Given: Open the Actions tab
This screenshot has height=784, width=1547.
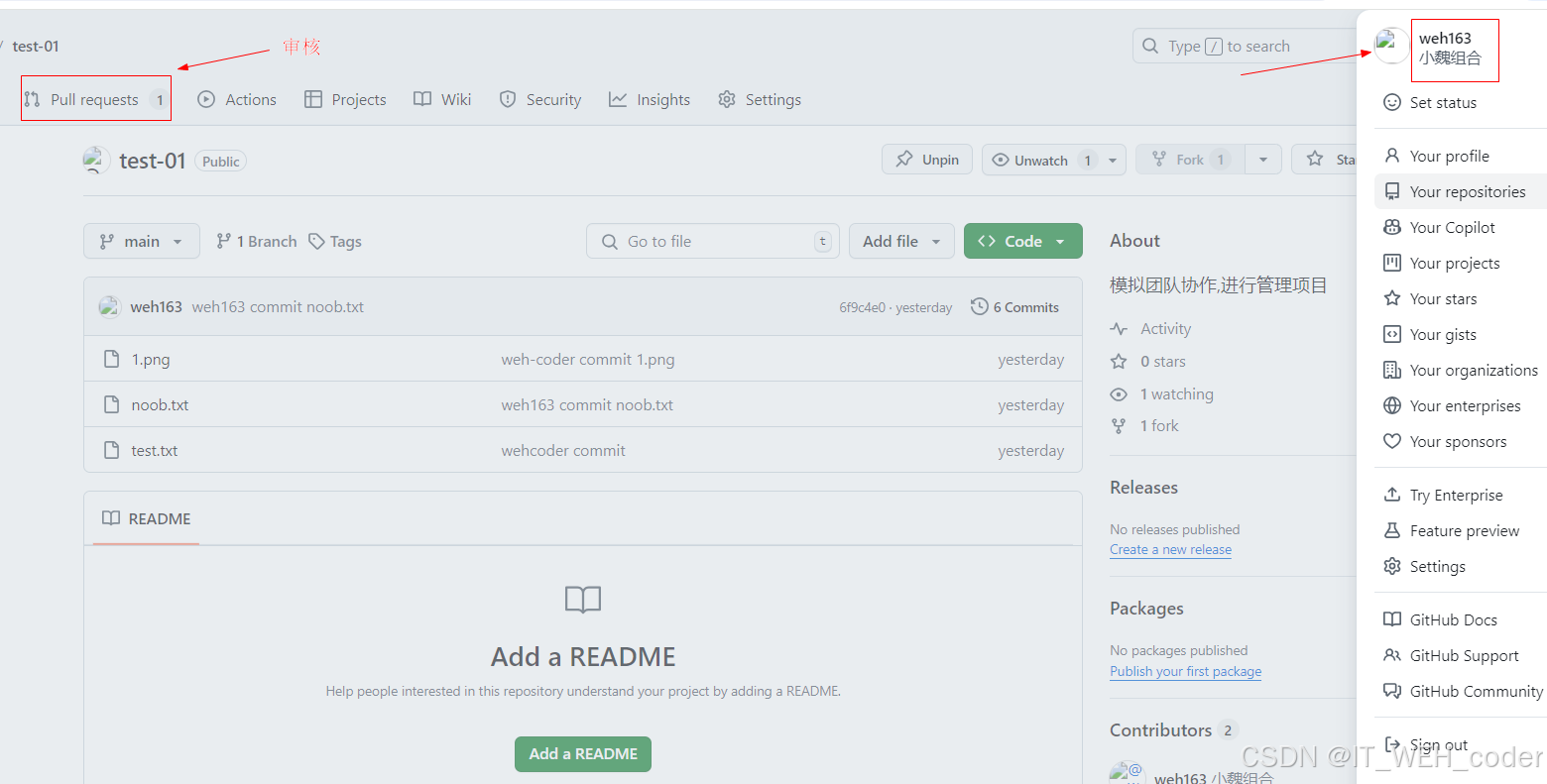Looking at the screenshot, I should [237, 99].
